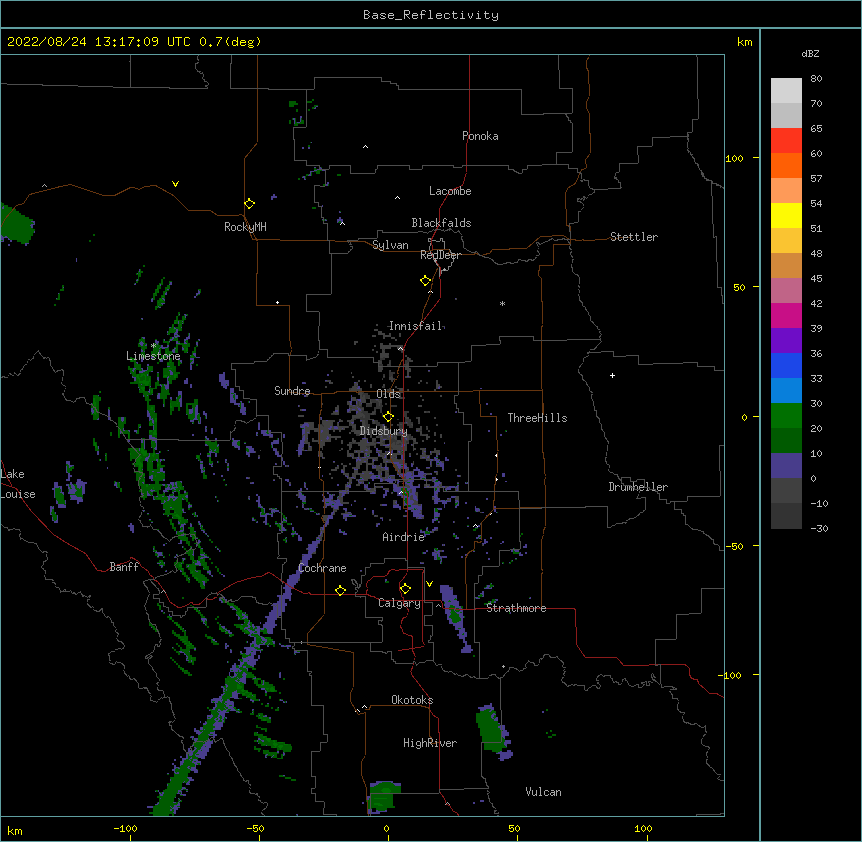The image size is (862, 842).
Task: Click the Innisfail city label
Action: pyautogui.click(x=415, y=326)
